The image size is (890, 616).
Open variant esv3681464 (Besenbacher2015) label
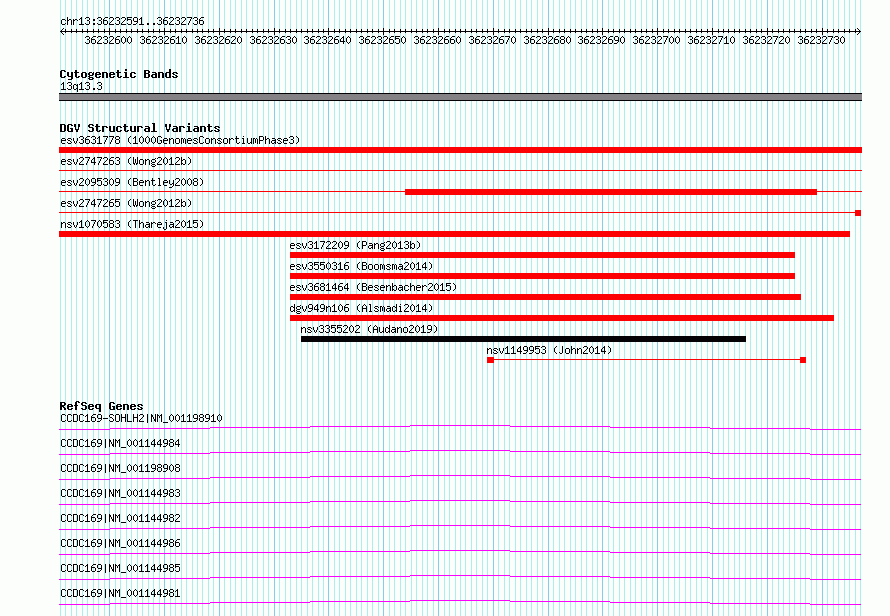[373, 287]
